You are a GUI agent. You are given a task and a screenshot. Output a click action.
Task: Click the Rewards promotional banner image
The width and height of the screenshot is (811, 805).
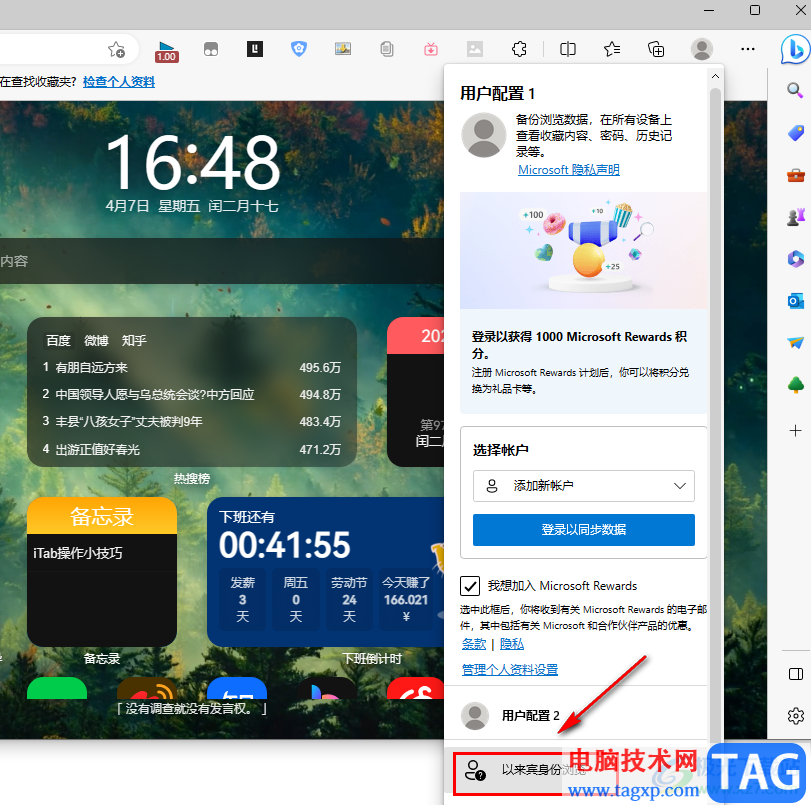point(583,251)
